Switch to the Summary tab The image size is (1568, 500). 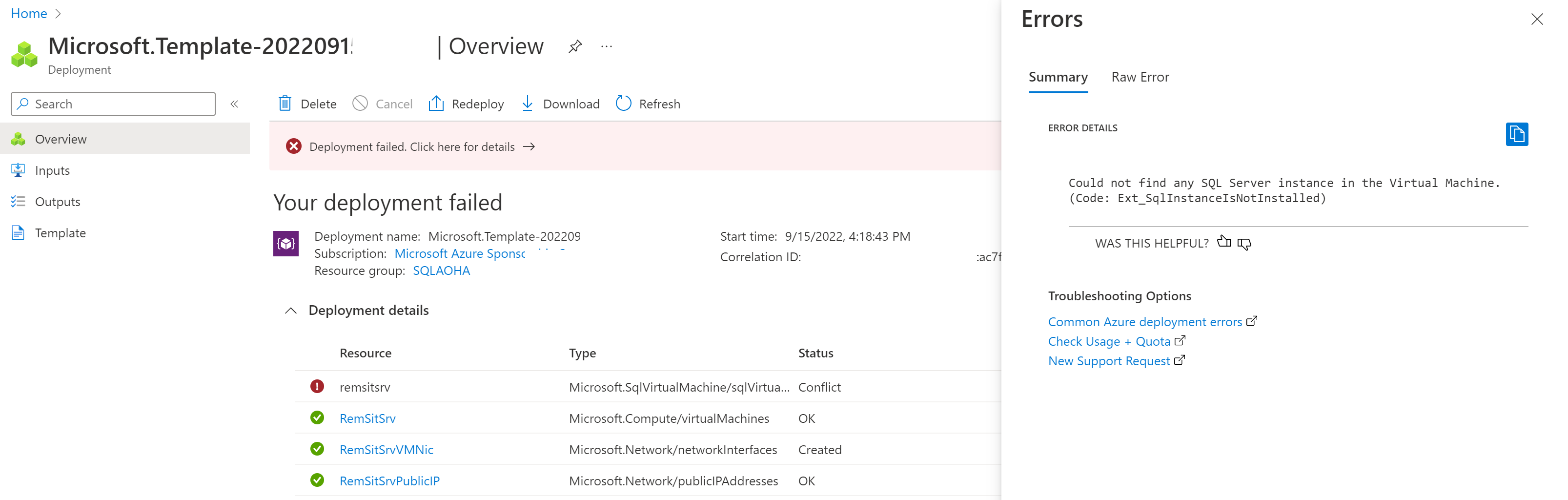[1058, 77]
